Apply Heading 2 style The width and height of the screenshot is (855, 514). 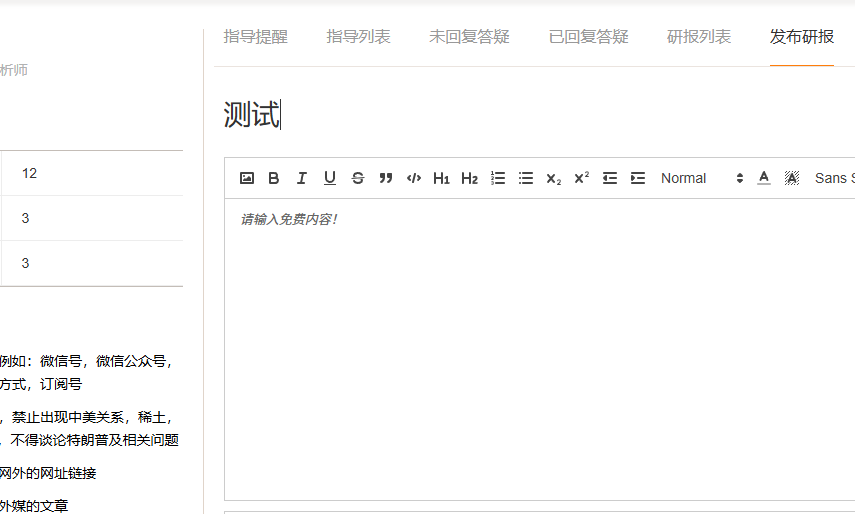[469, 178]
